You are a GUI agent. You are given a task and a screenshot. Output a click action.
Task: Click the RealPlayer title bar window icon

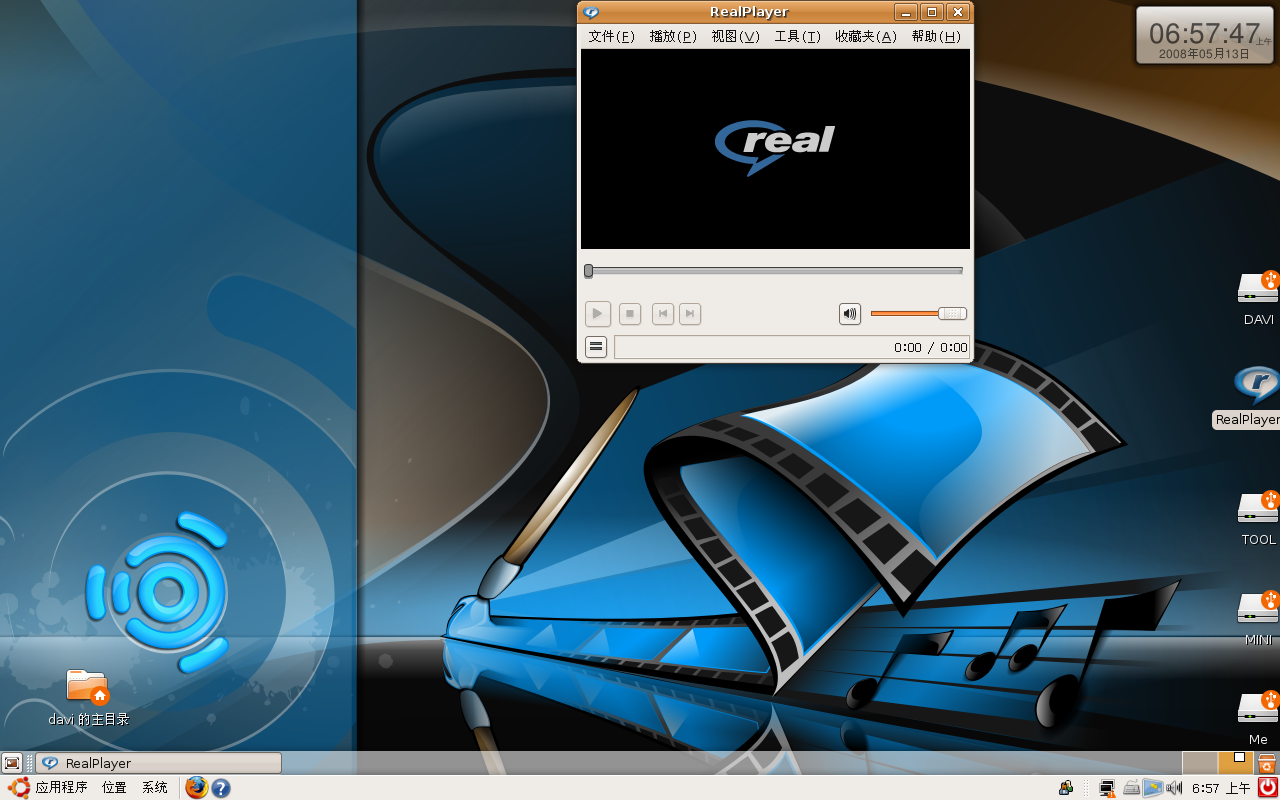click(591, 12)
